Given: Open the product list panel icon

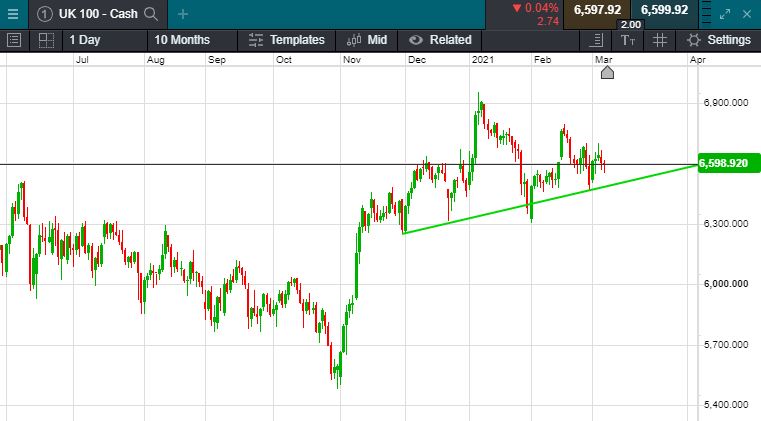Looking at the screenshot, I should tap(14, 40).
